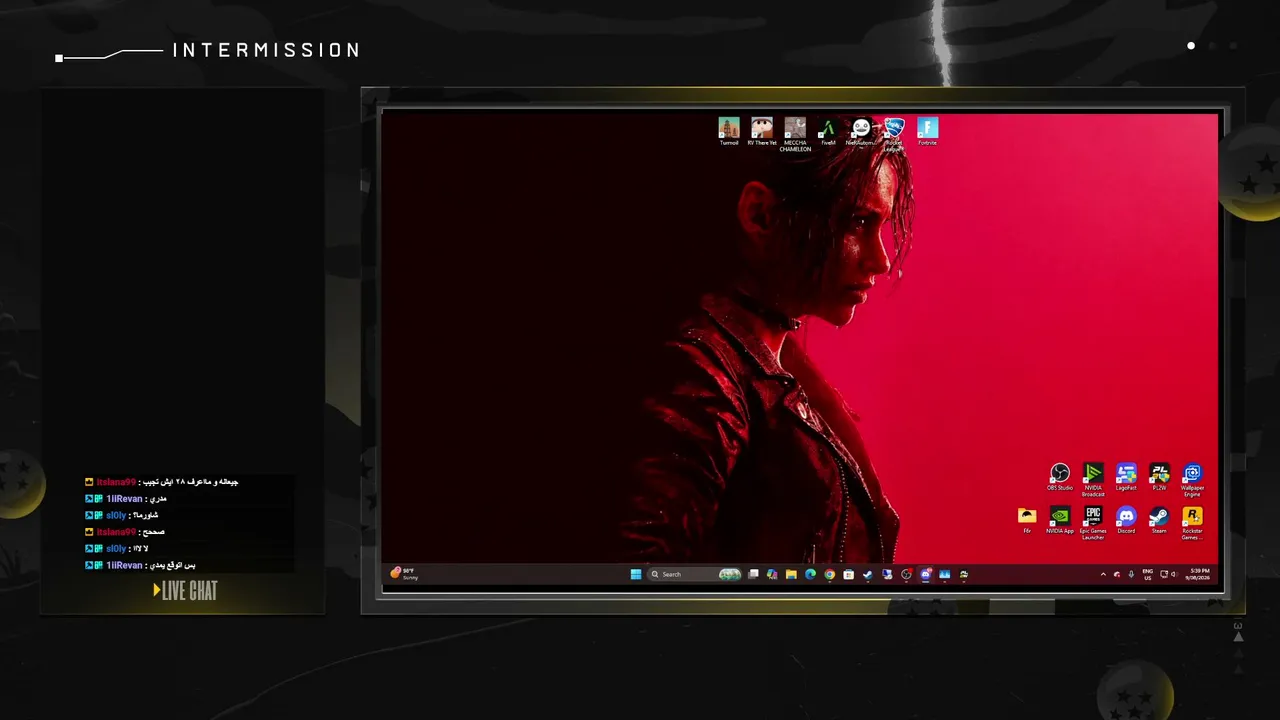This screenshot has height=720, width=1280.
Task: Open the ENG US language switcher
Action: (x=1148, y=574)
